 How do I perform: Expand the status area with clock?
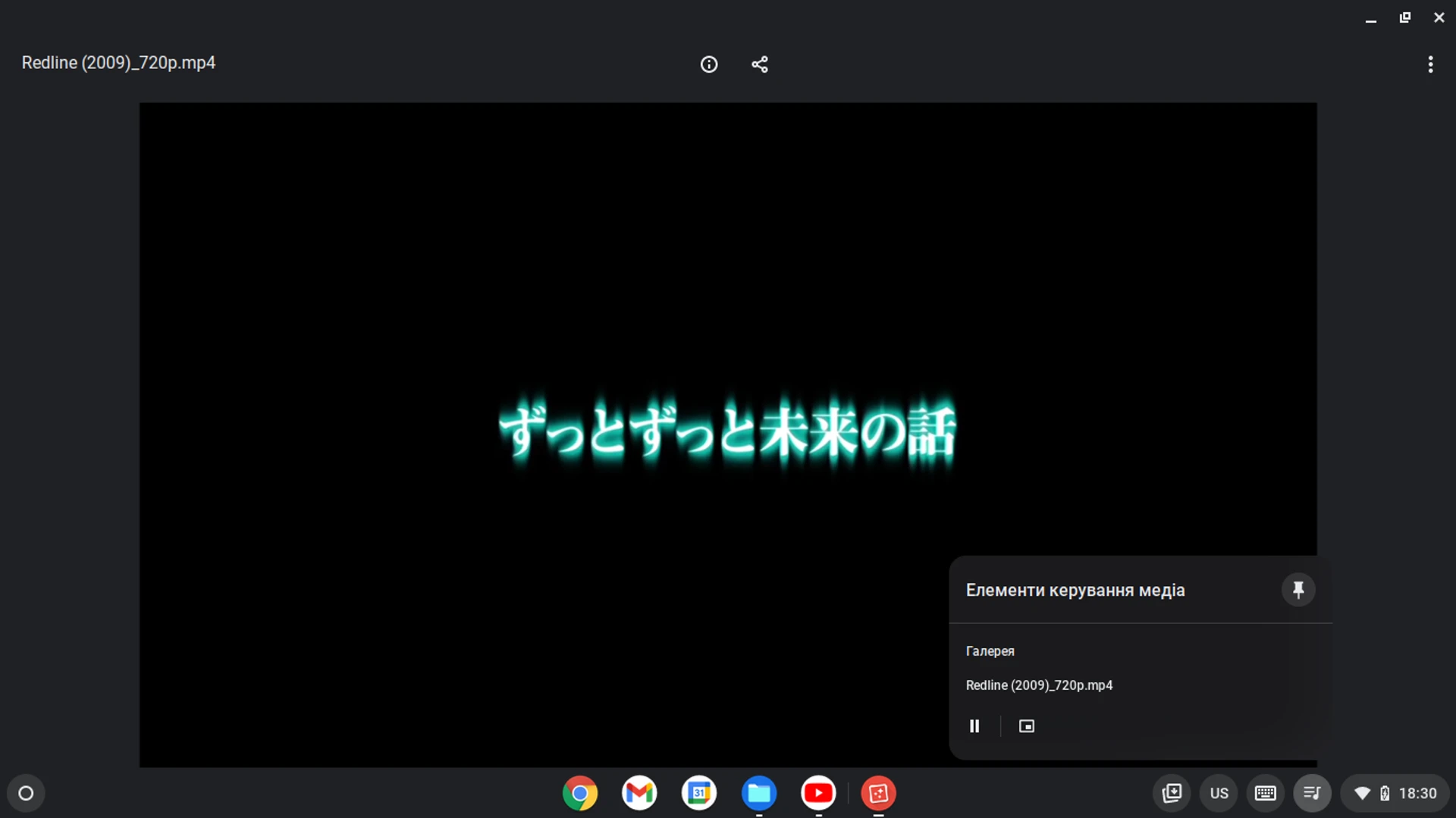pos(1398,793)
